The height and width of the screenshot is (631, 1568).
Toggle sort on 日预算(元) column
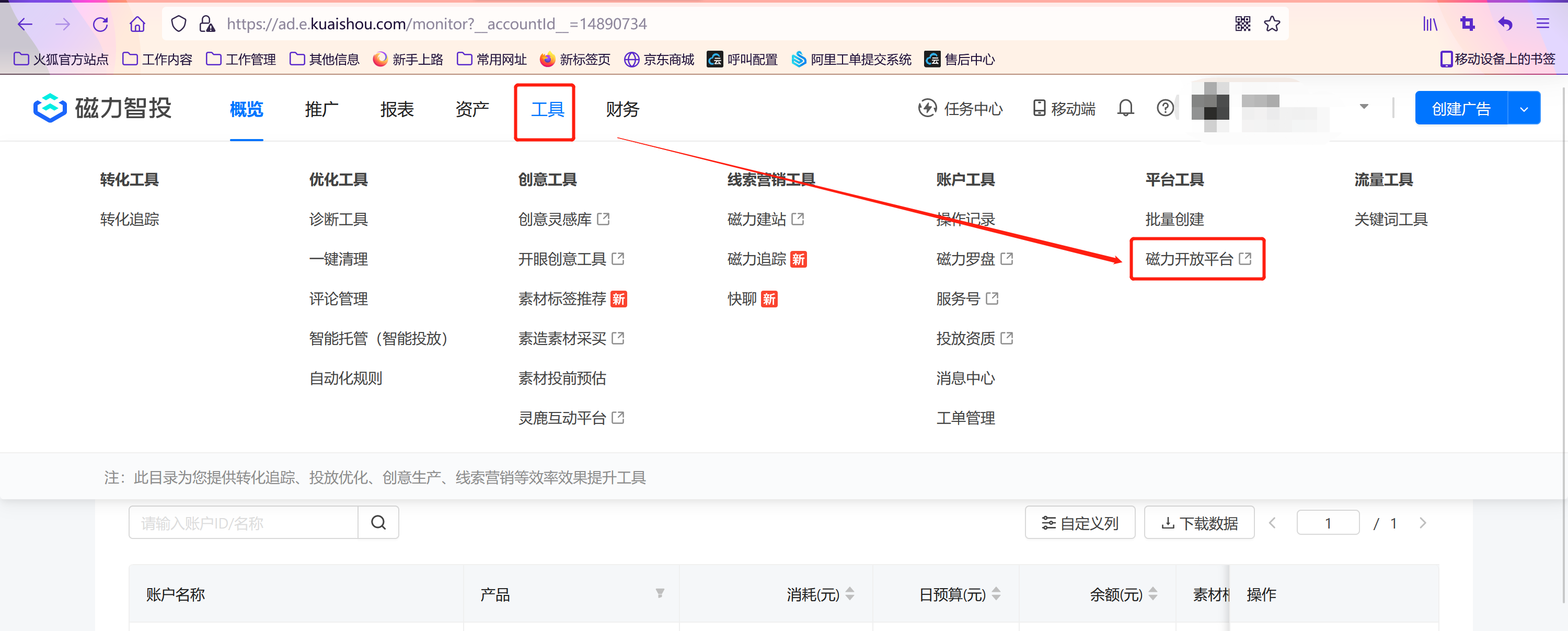click(x=996, y=593)
